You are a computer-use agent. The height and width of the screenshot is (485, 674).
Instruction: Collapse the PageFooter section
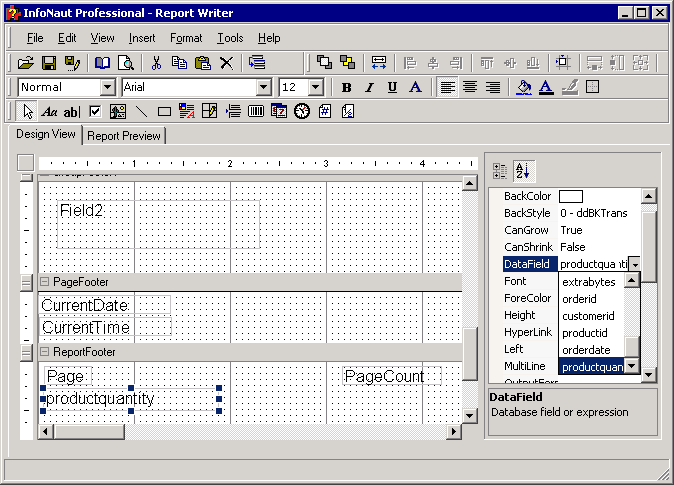44,282
